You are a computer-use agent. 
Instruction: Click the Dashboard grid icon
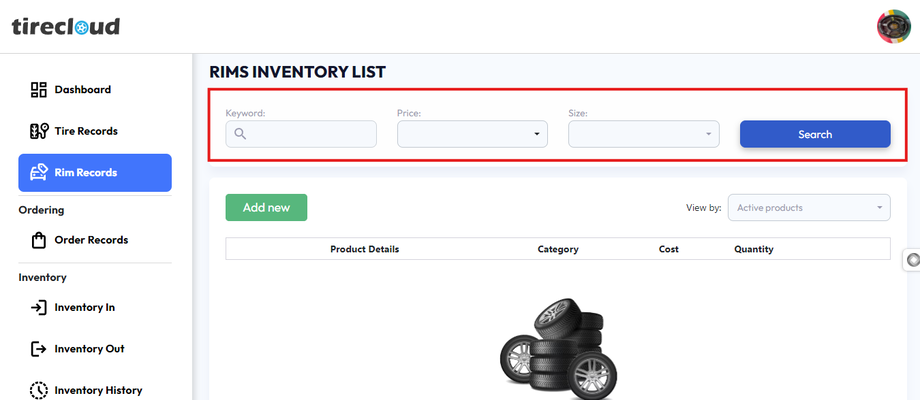(x=39, y=90)
